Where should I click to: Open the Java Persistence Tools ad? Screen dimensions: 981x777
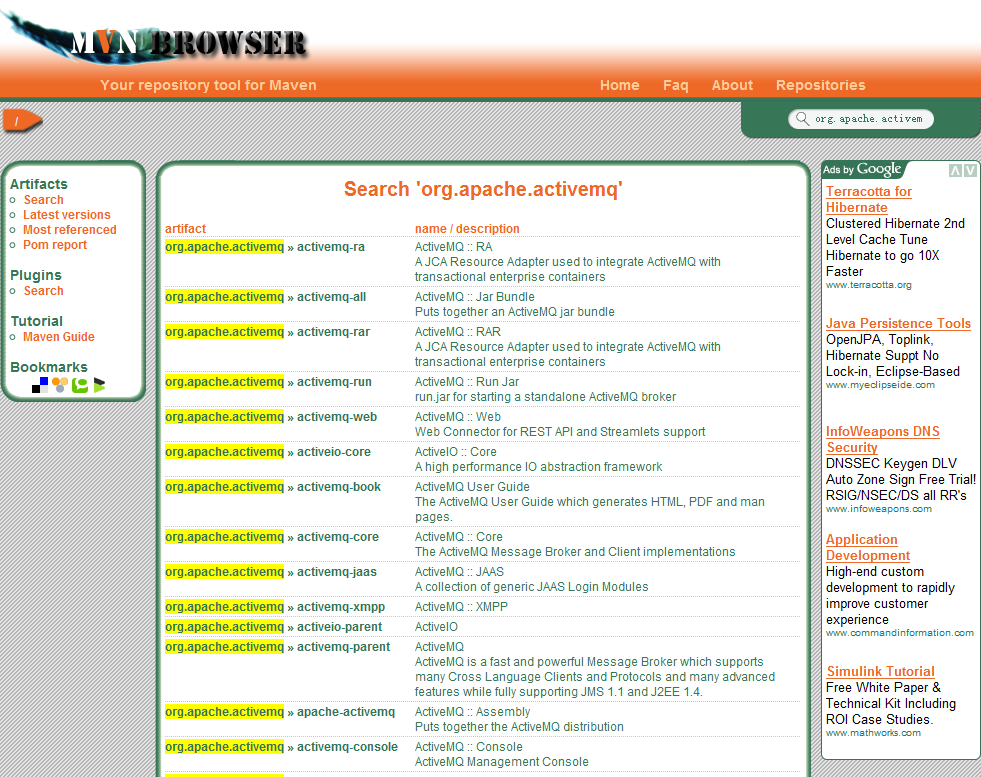pyautogui.click(x=898, y=323)
